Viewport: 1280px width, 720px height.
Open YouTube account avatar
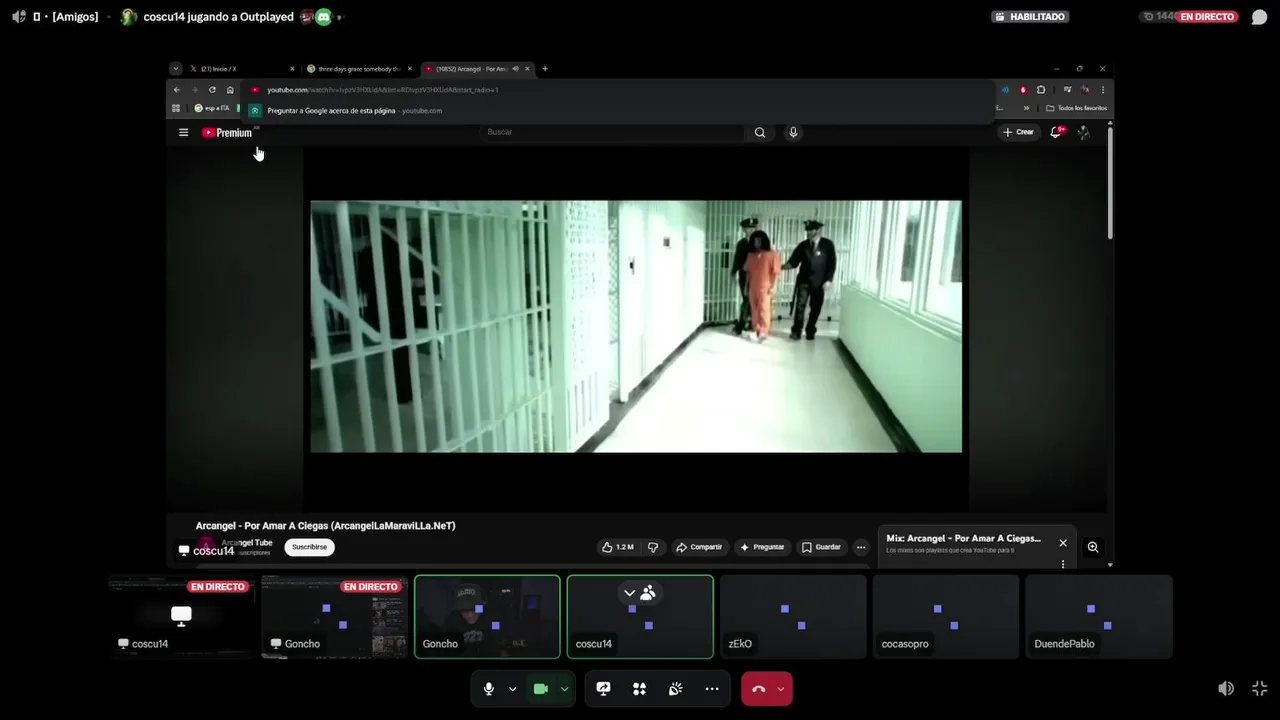tap(1084, 132)
